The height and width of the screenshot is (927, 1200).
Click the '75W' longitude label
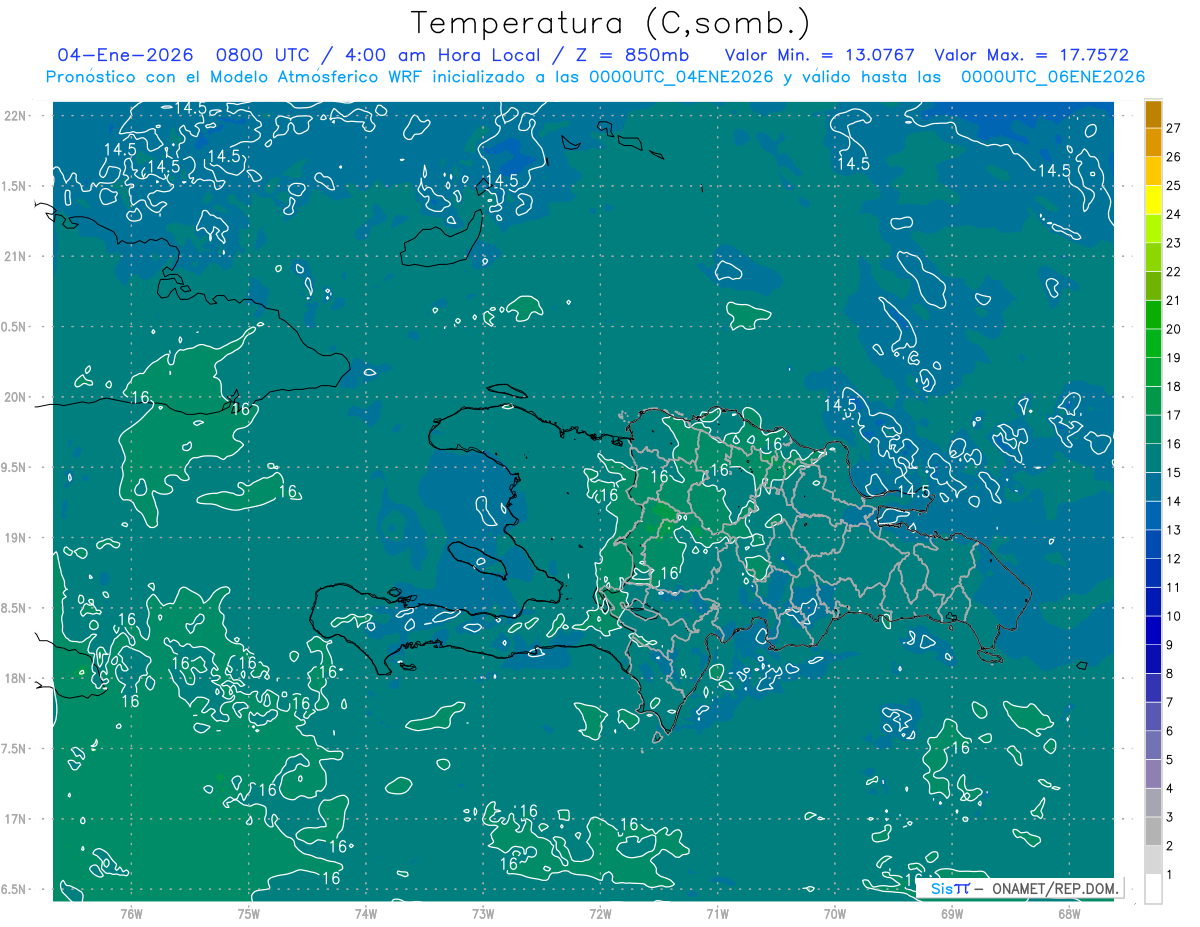coord(248,913)
